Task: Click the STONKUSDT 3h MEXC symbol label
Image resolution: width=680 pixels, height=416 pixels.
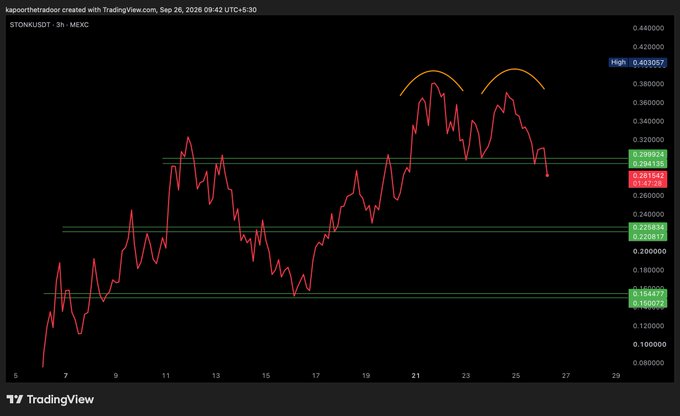Action: tap(49, 25)
